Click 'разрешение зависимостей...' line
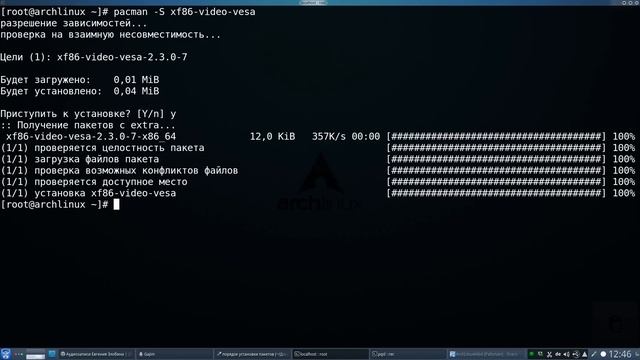This screenshot has width=640, height=360. (73, 23)
